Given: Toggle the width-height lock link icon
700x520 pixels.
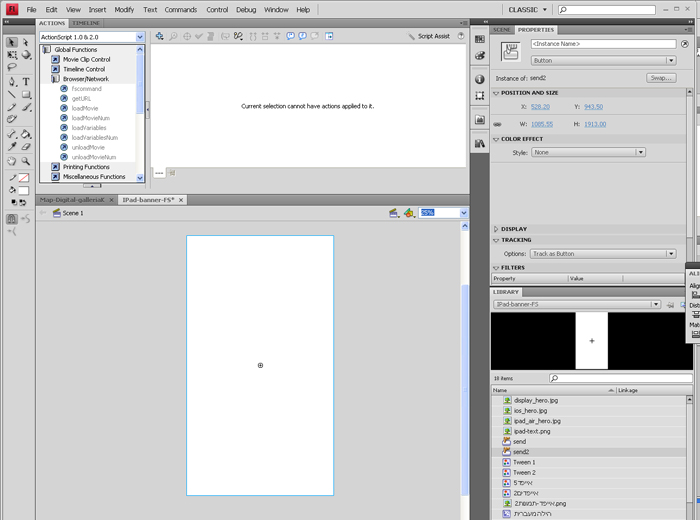Looking at the screenshot, I should coord(497,124).
